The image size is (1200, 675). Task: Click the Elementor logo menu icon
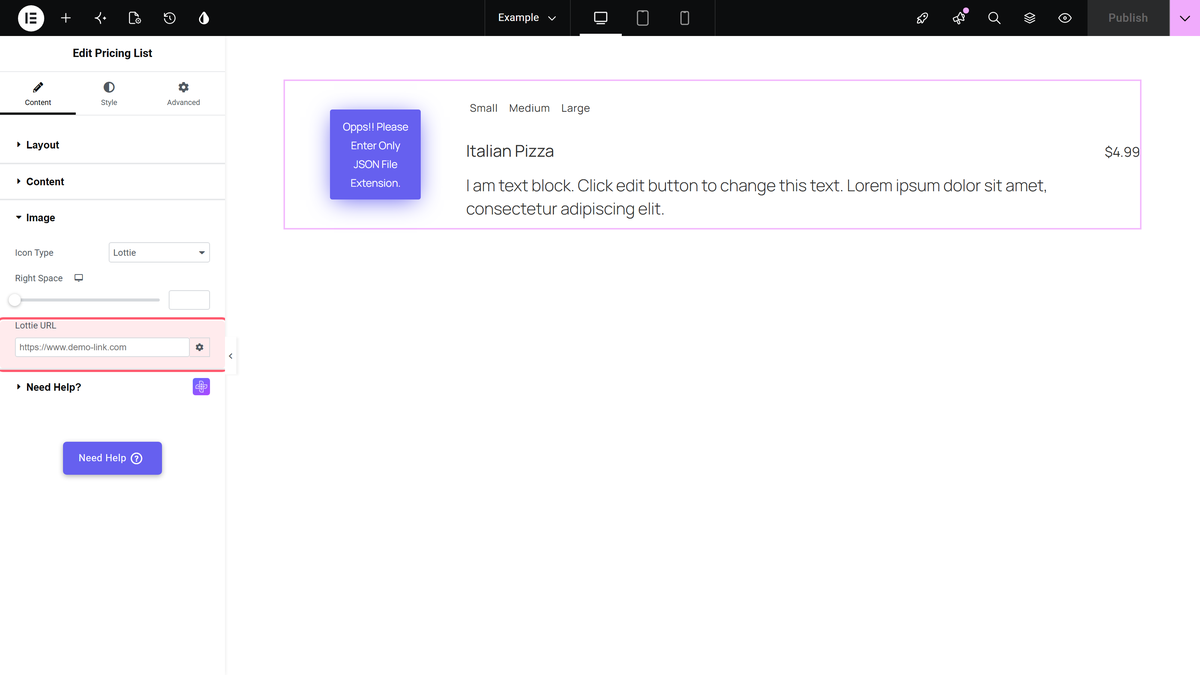(31, 18)
